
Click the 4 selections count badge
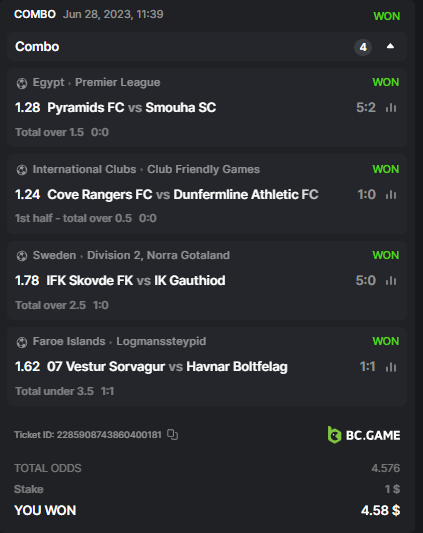pos(363,47)
